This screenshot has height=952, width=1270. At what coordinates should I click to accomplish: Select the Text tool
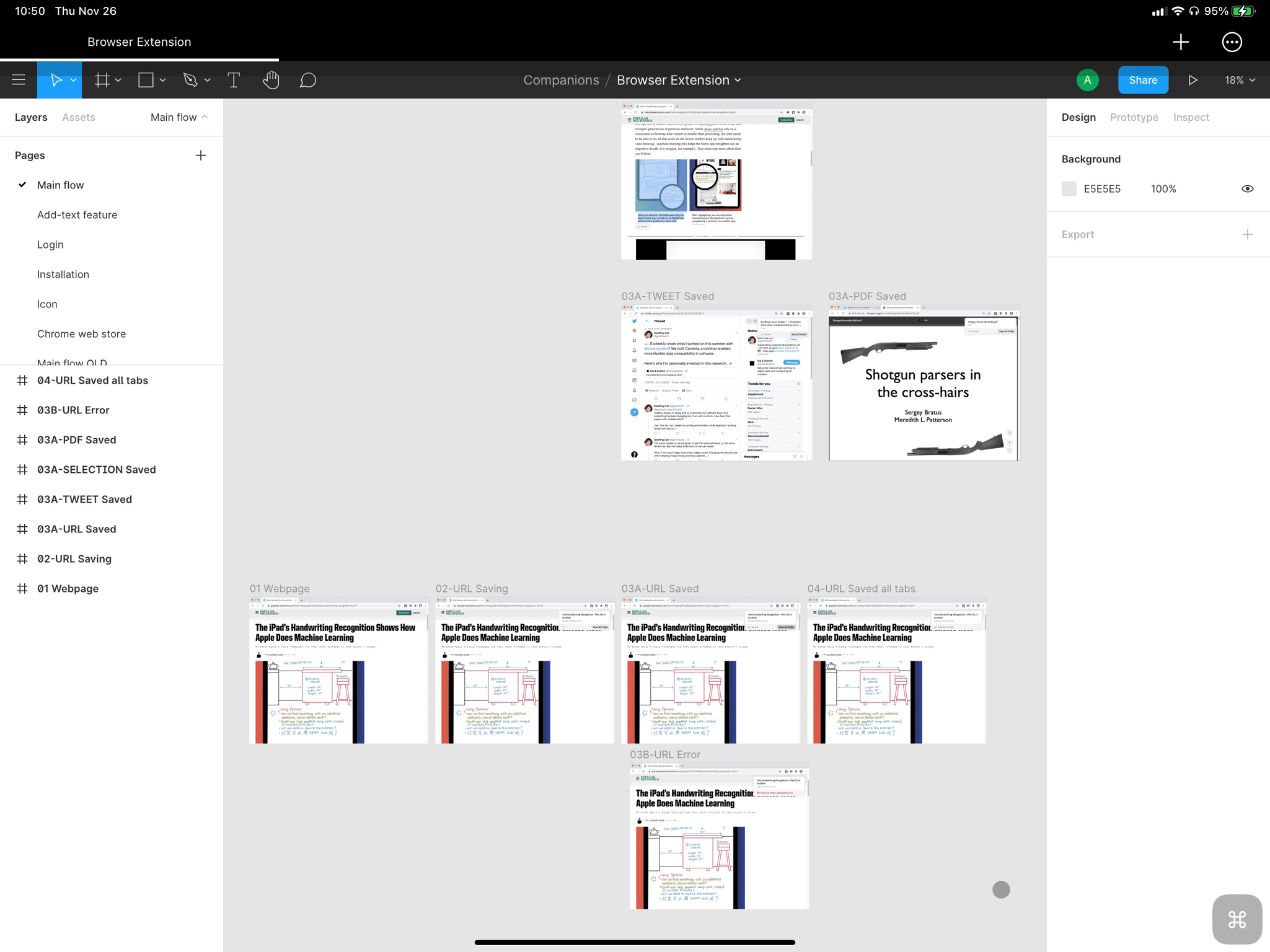tap(234, 79)
